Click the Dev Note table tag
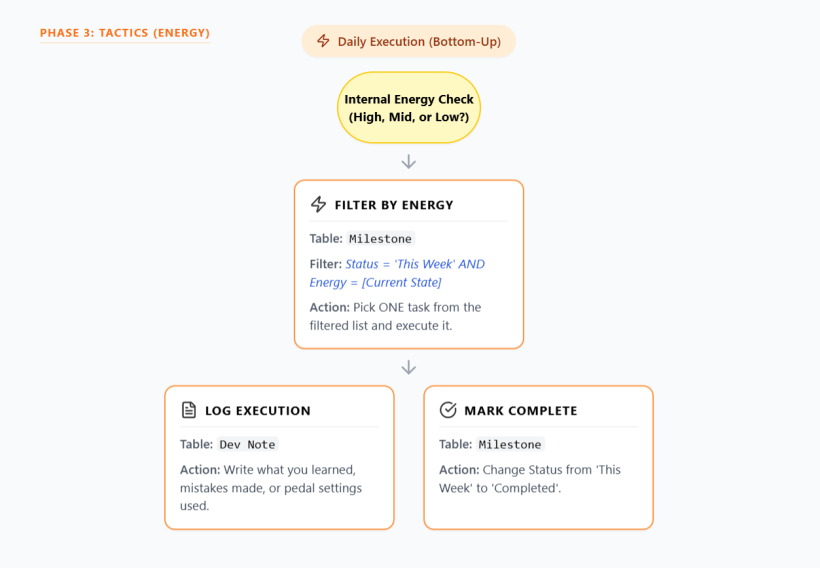 pyautogui.click(x=247, y=444)
